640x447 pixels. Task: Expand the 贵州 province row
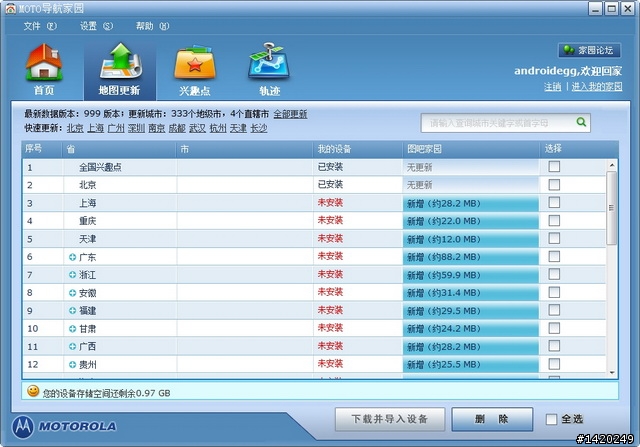click(72, 364)
